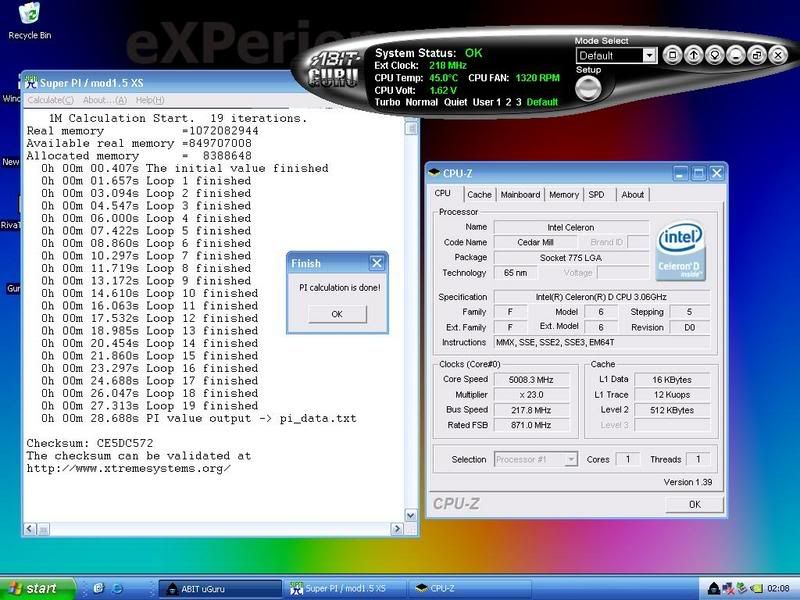Click the xtremesystems.org URL text
Viewport: 800px width, 600px height.
[129, 468]
